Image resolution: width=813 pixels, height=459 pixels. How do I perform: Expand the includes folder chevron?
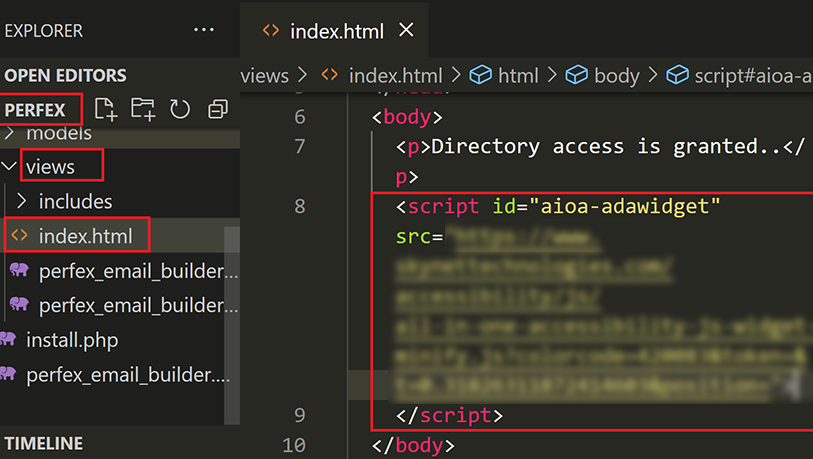(21, 201)
